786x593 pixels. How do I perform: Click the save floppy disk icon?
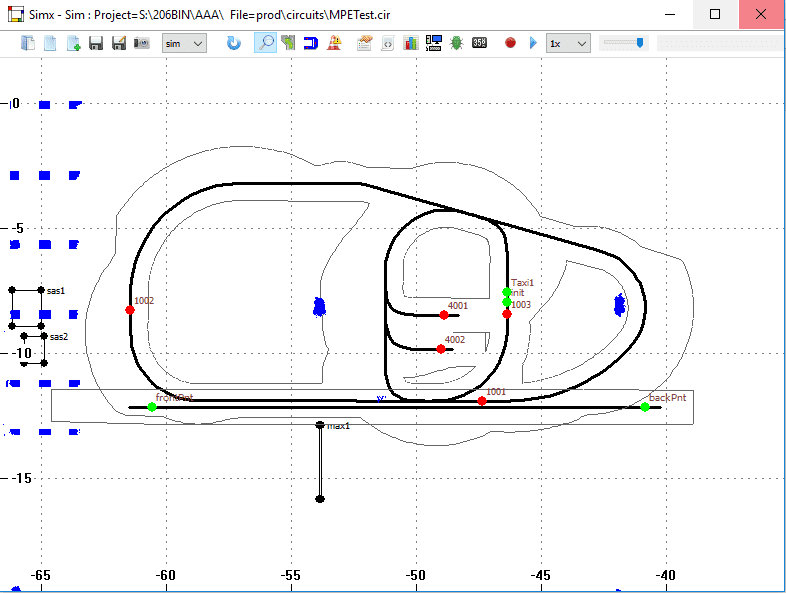(x=96, y=43)
